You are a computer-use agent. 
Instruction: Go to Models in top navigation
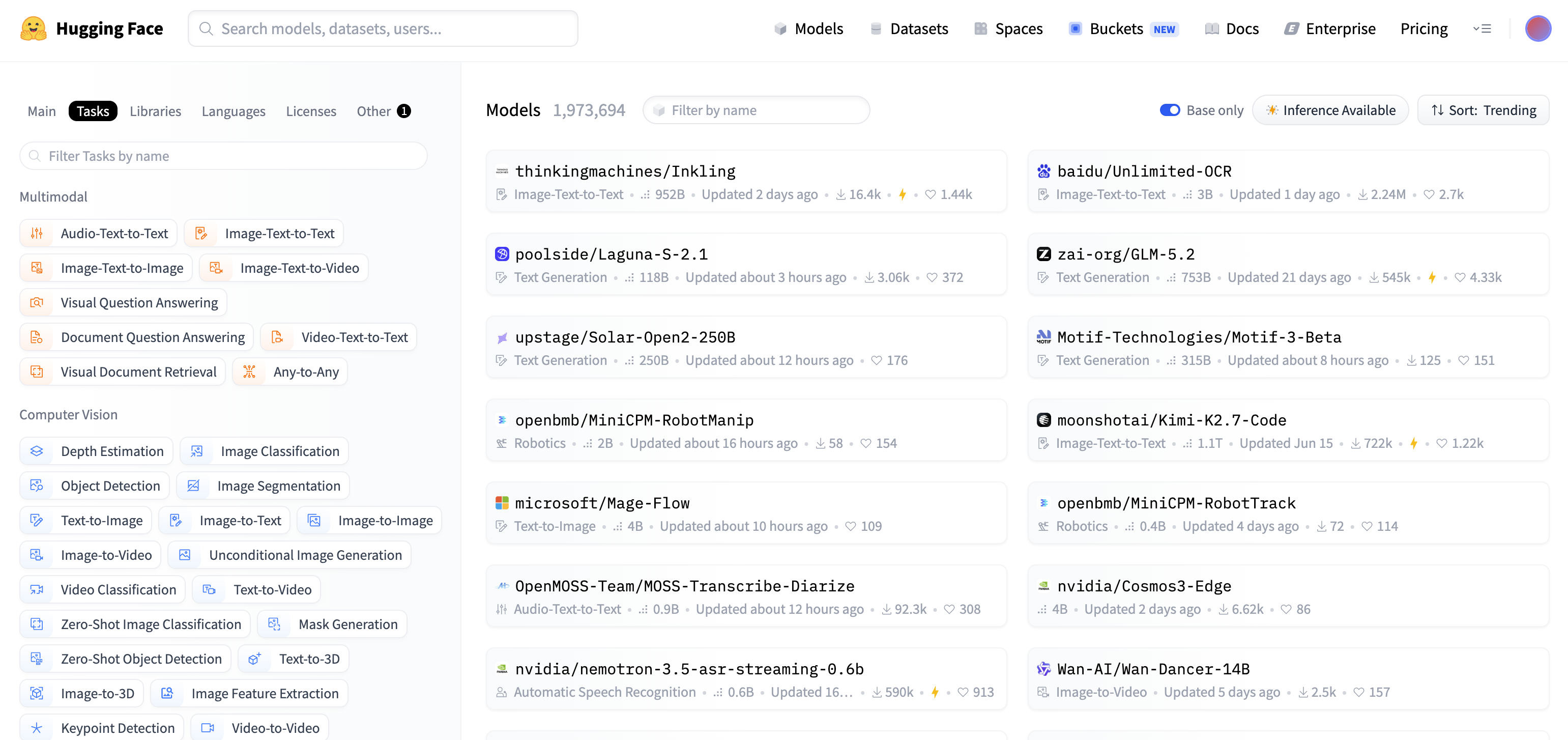(808, 29)
